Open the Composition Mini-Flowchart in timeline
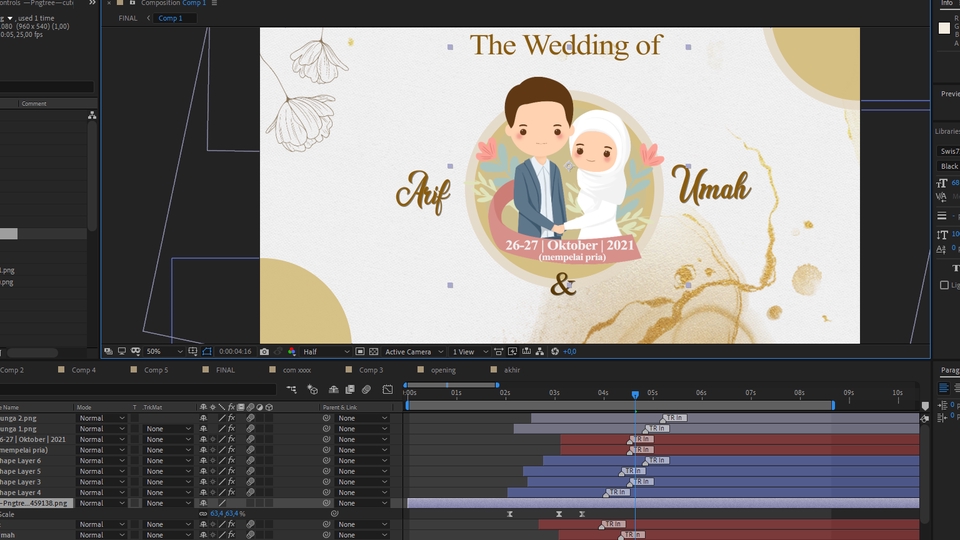The height and width of the screenshot is (540, 960). coord(291,389)
